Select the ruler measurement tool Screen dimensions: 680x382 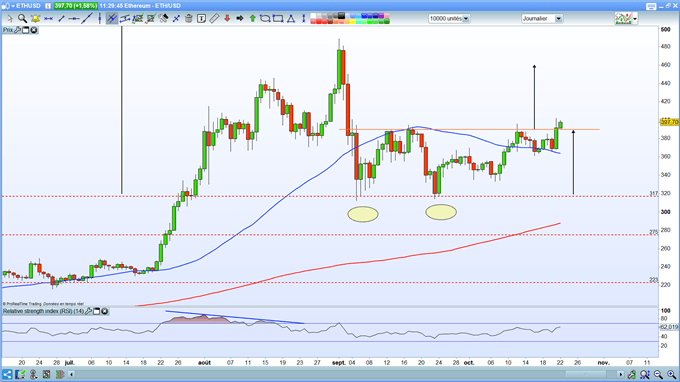coord(214,19)
